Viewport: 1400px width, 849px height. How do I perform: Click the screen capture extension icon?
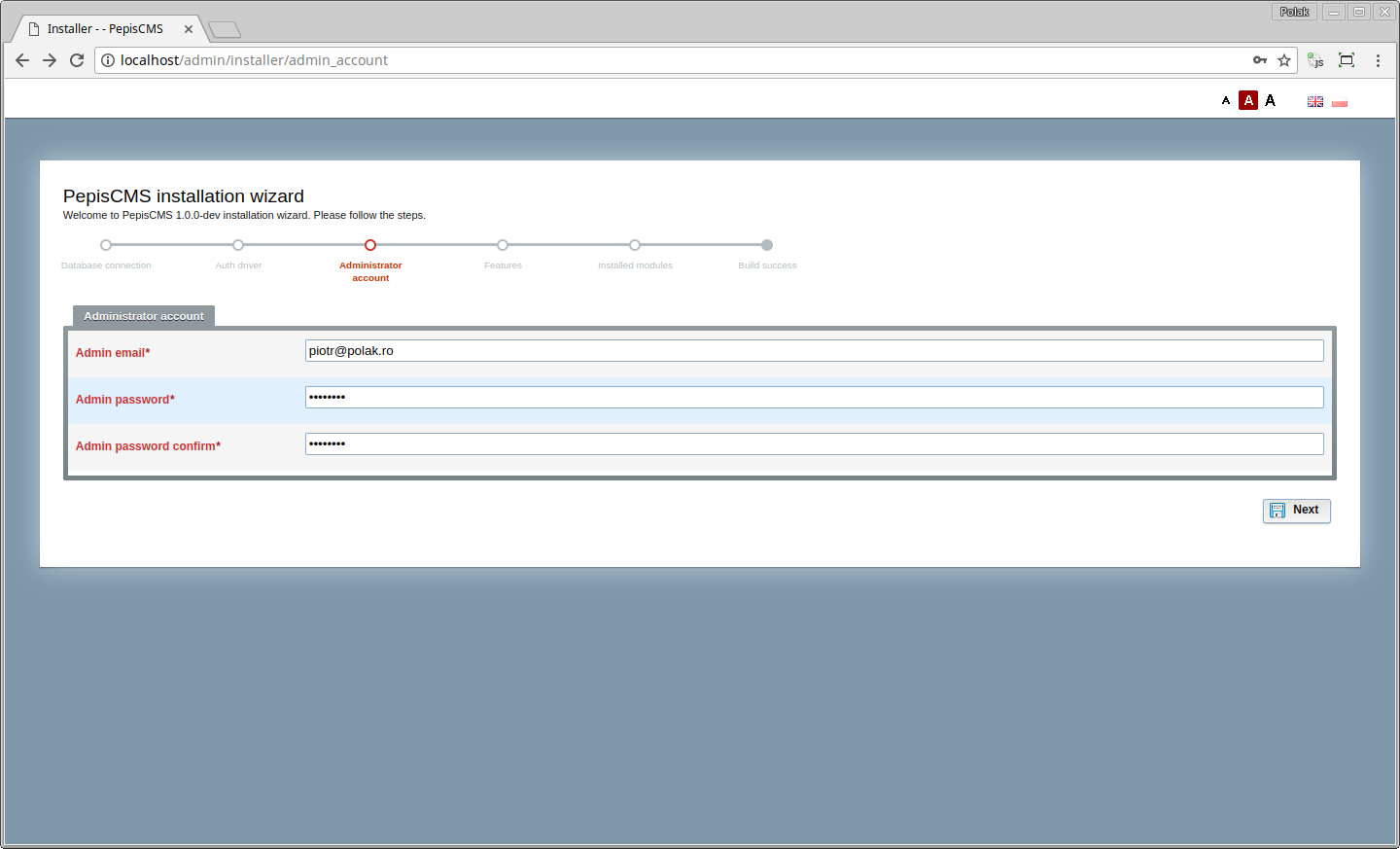pyautogui.click(x=1347, y=60)
